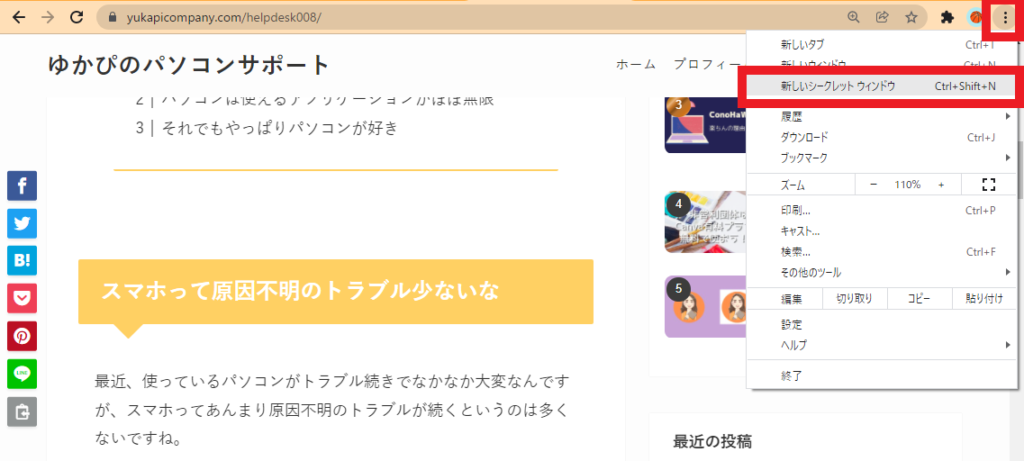Open the ホーム navigation link
This screenshot has height=461, width=1024.
click(635, 64)
